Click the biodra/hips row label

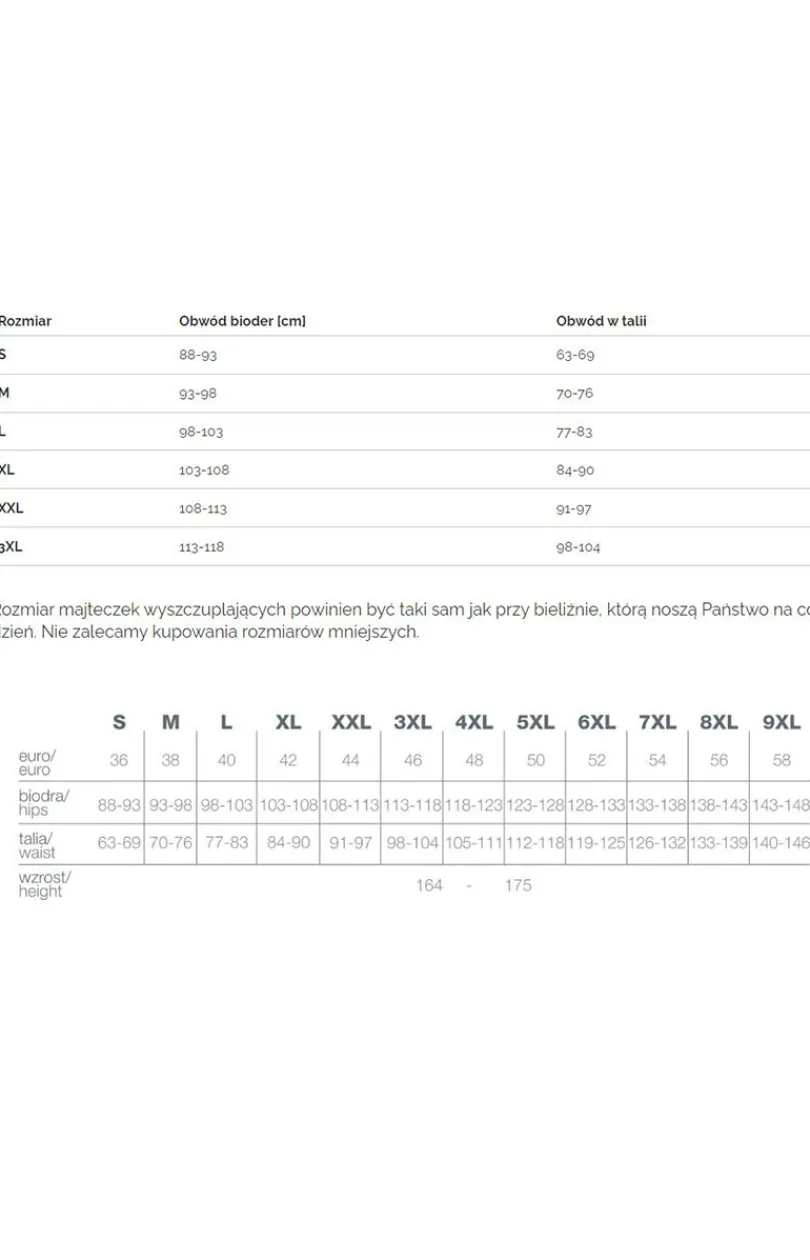point(44,803)
